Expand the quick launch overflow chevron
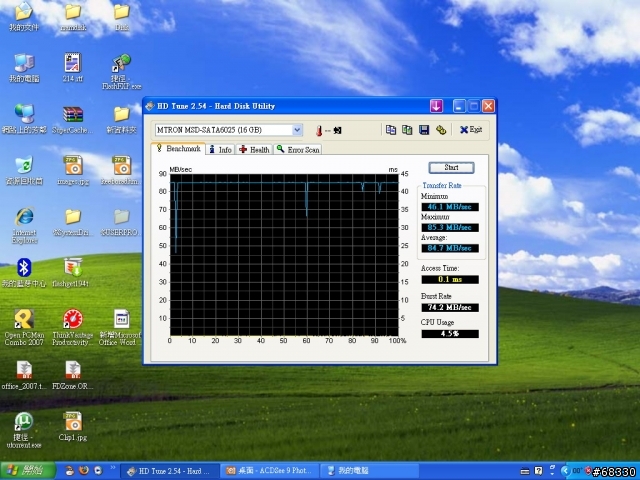640x480 pixels. coord(113,468)
